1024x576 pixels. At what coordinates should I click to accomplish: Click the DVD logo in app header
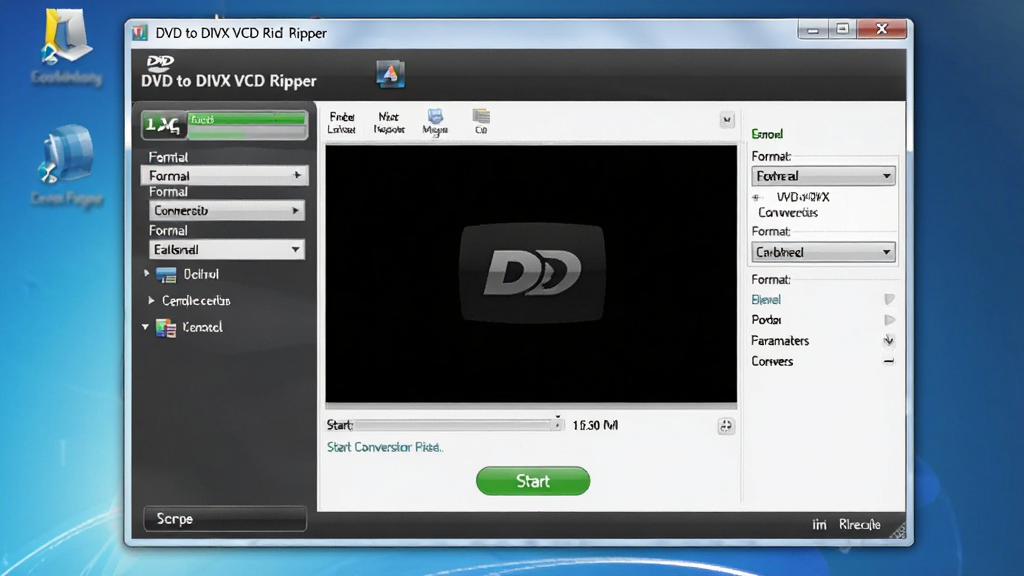pyautogui.click(x=160, y=63)
